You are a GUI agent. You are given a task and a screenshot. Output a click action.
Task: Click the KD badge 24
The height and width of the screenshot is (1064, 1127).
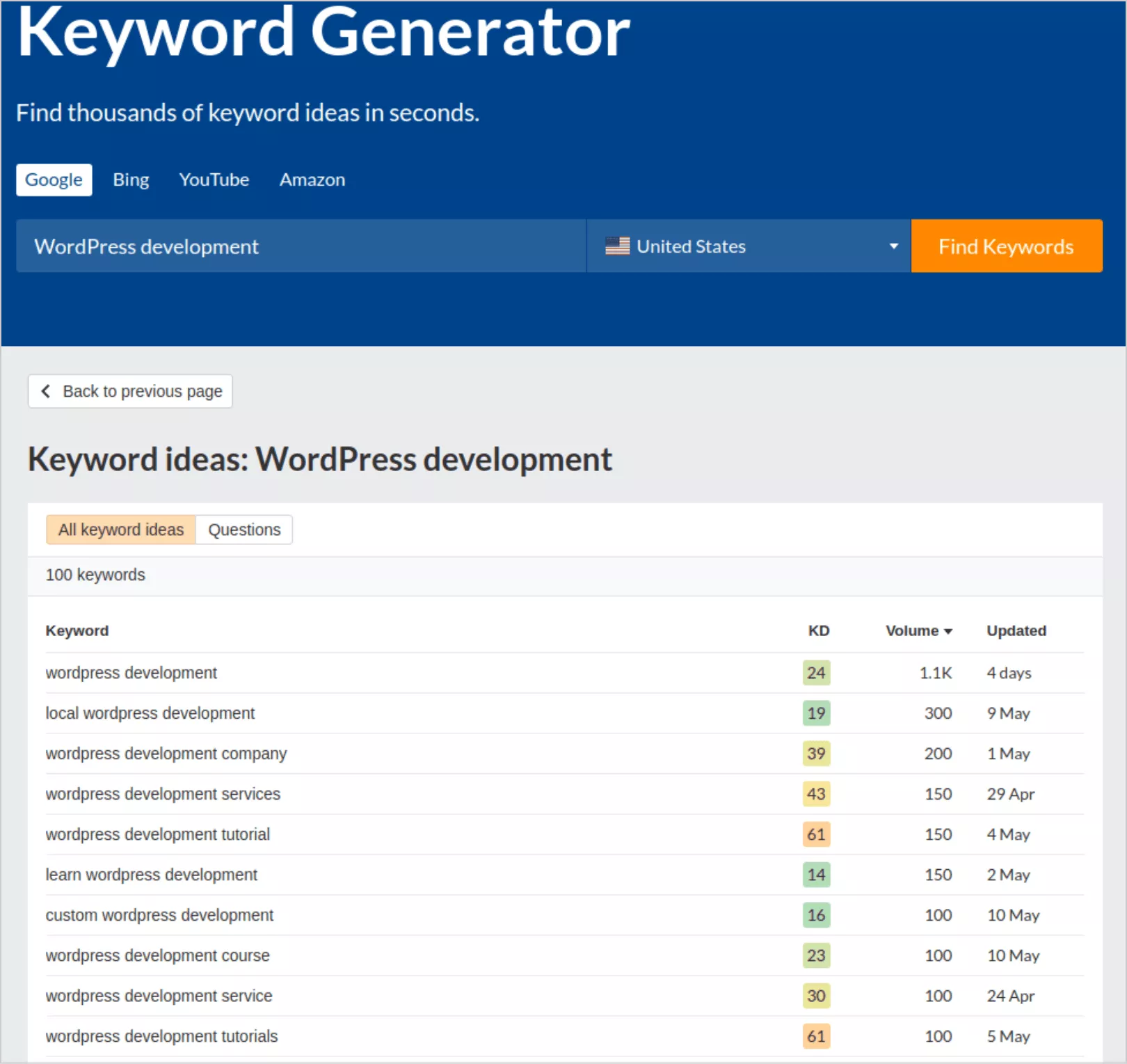tap(816, 673)
